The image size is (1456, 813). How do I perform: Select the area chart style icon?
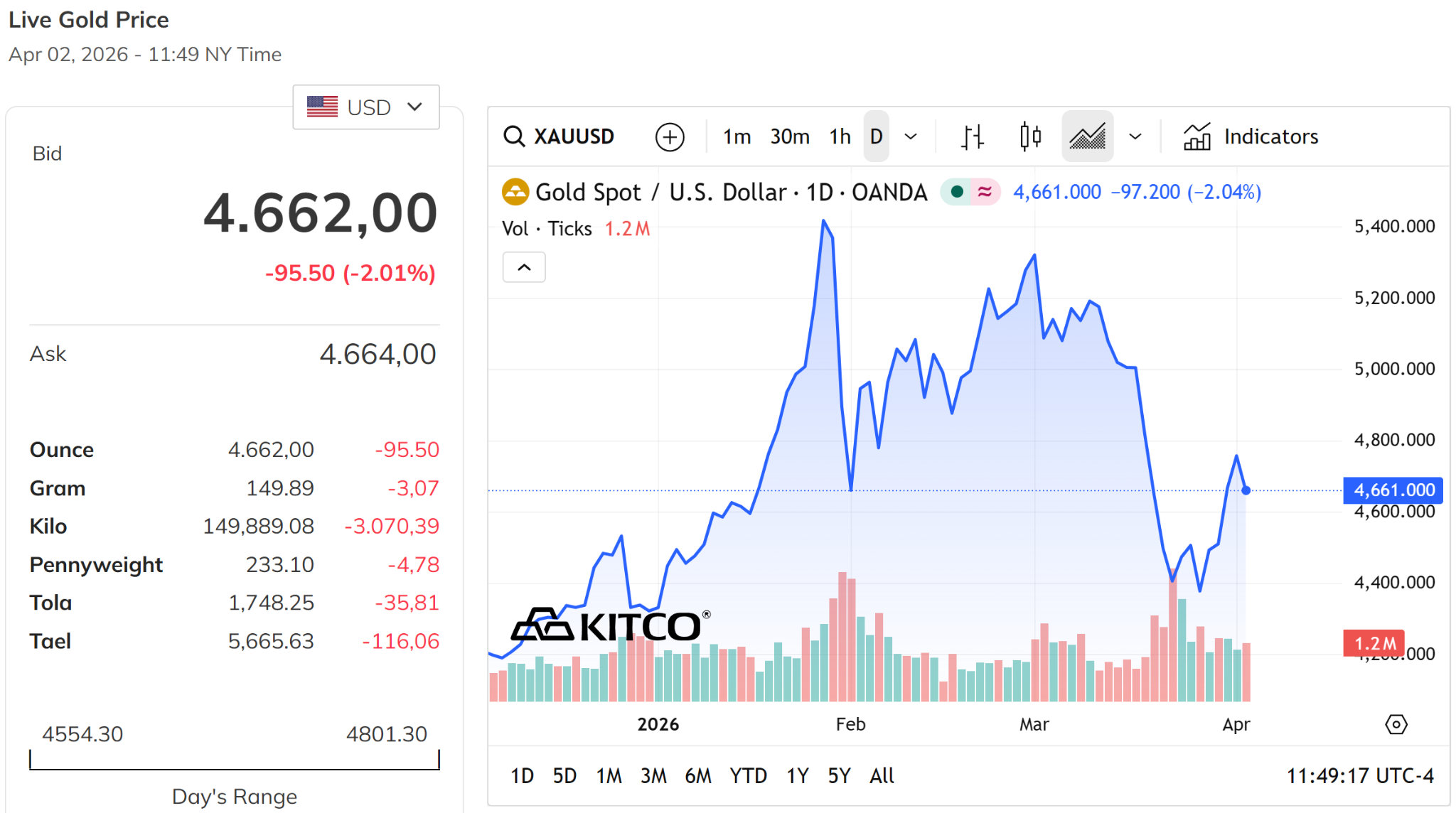(1088, 136)
